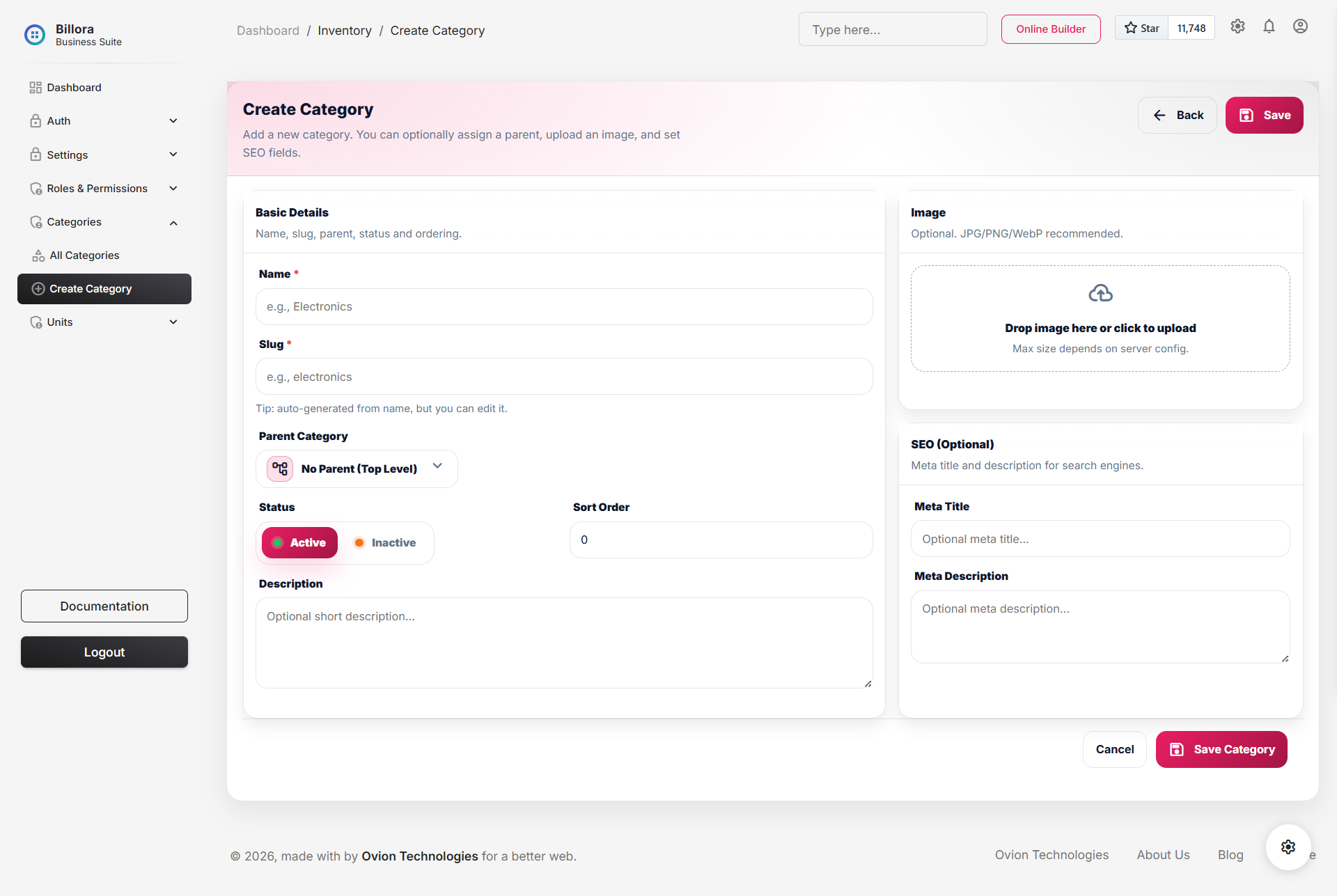
Task: Select All Categories in the sidebar
Action: (84, 256)
